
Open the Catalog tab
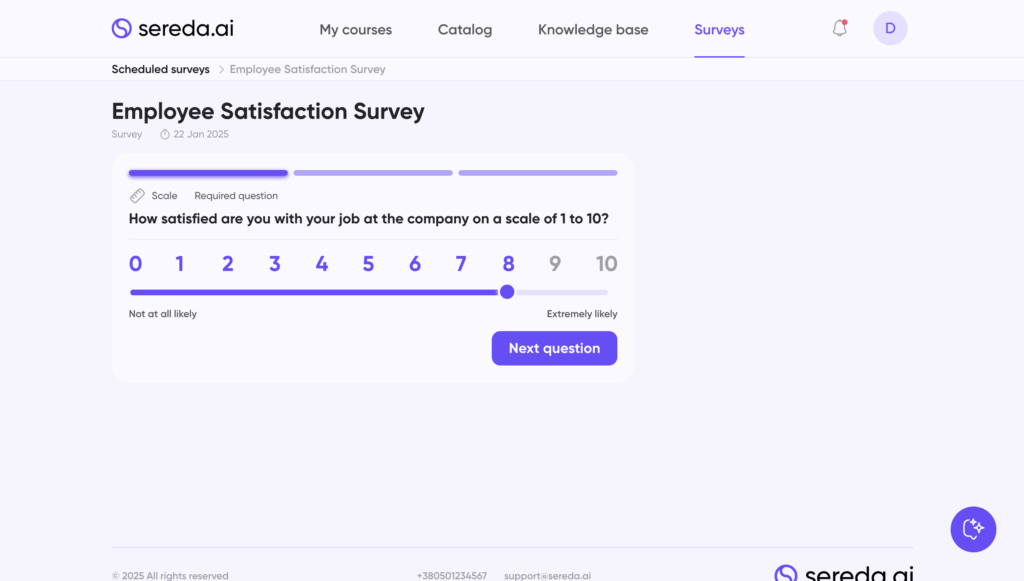[x=465, y=30]
